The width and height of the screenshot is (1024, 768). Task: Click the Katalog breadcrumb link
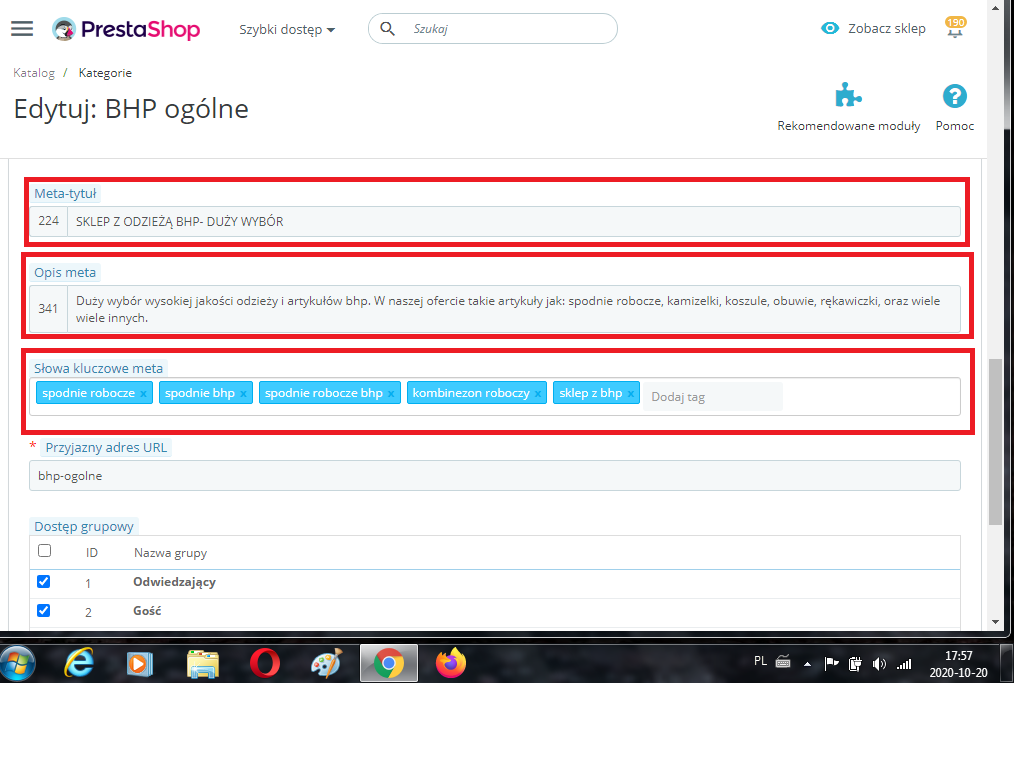coord(34,72)
